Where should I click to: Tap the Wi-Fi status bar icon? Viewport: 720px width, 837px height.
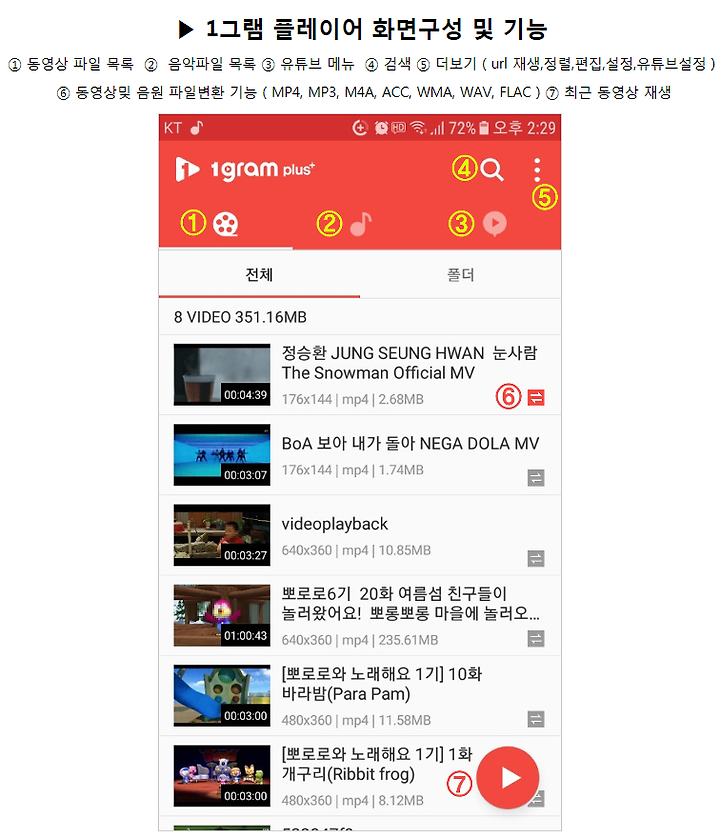[x=418, y=128]
